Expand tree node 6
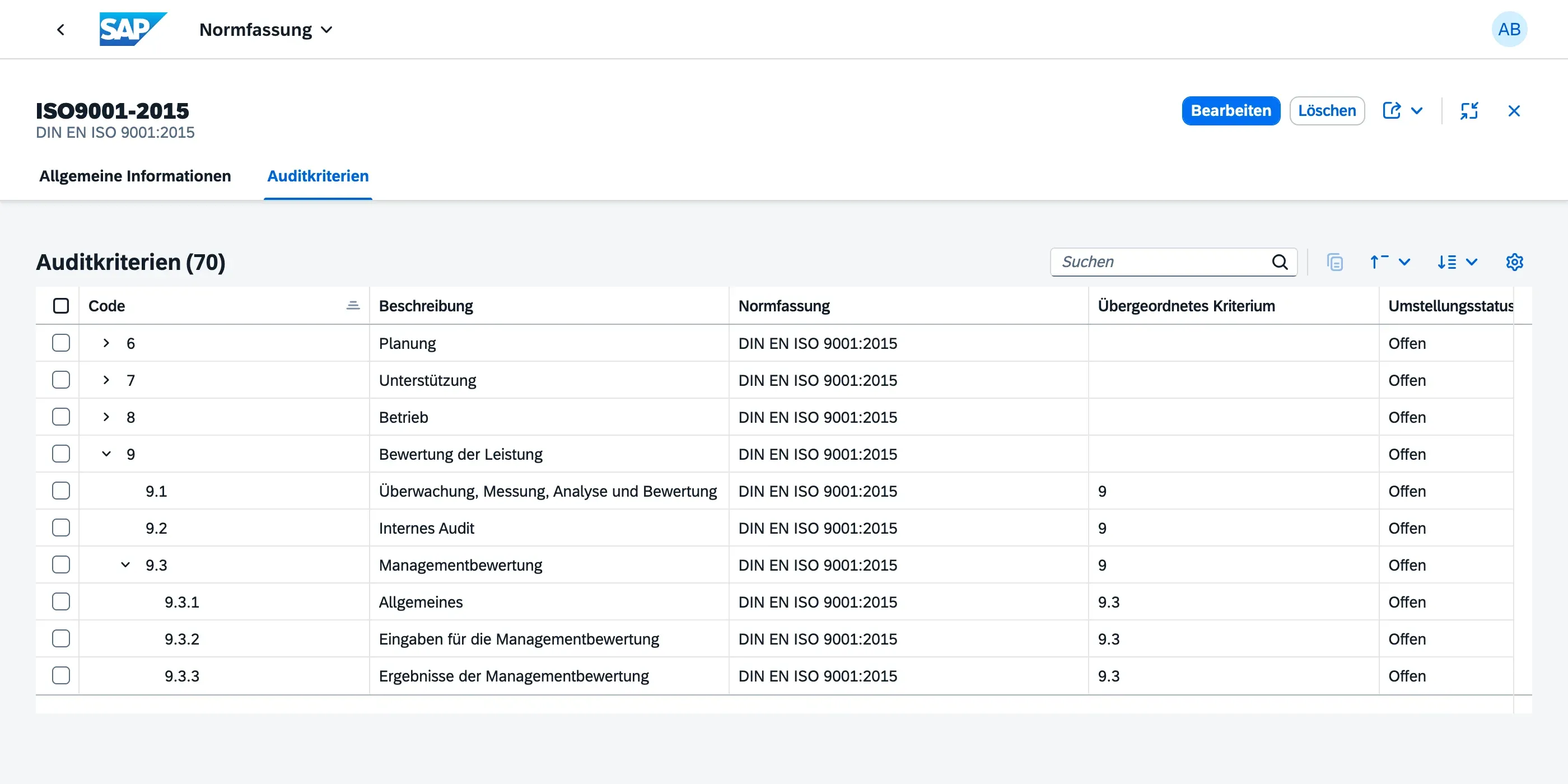The image size is (1568, 784). click(x=106, y=343)
